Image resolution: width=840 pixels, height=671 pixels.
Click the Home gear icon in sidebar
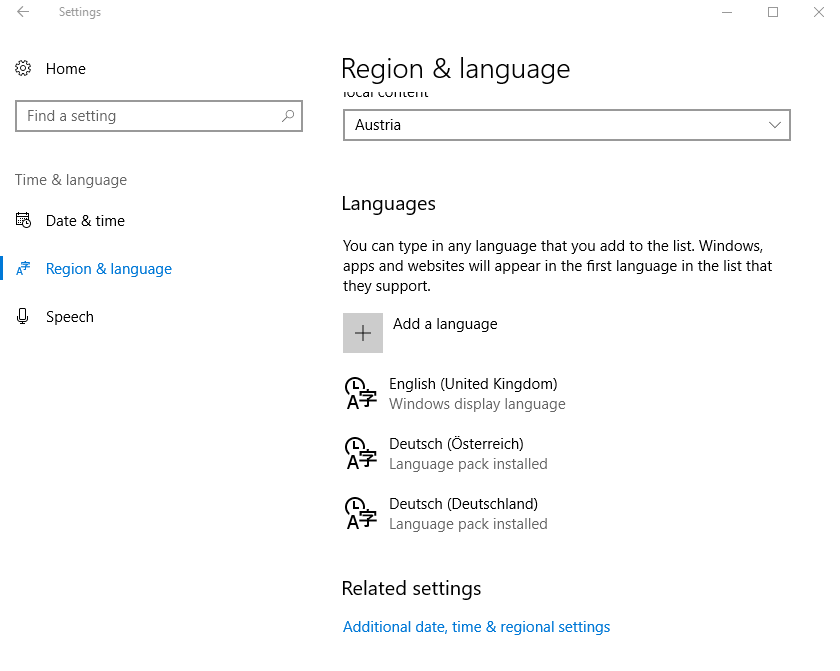pos(24,68)
